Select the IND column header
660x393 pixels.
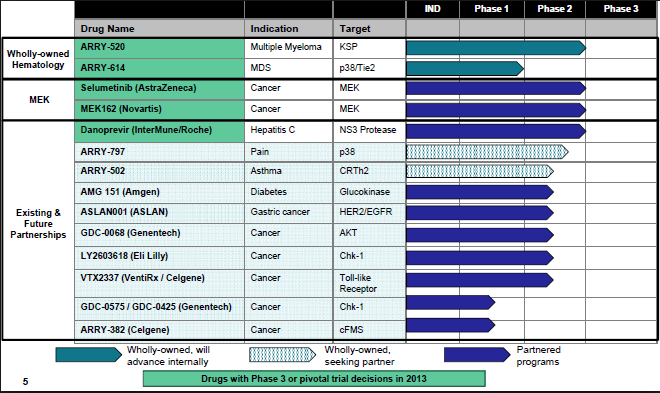click(x=433, y=9)
